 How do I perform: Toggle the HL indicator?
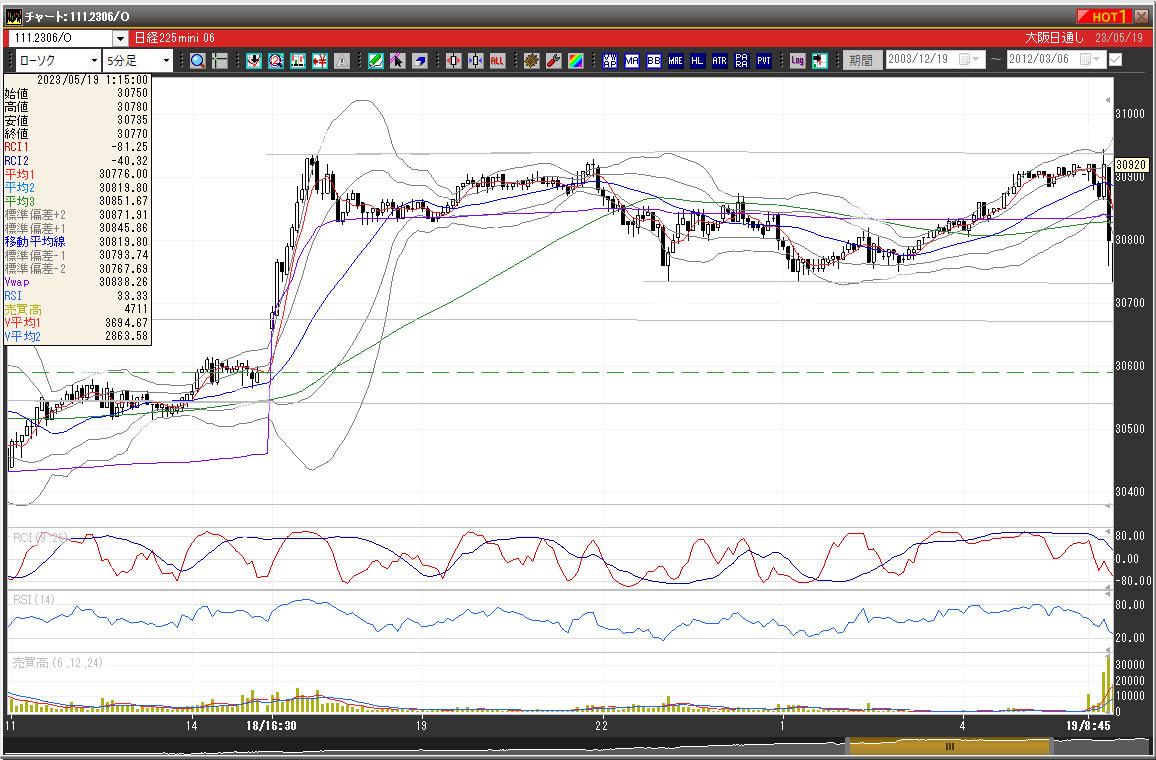coord(697,60)
